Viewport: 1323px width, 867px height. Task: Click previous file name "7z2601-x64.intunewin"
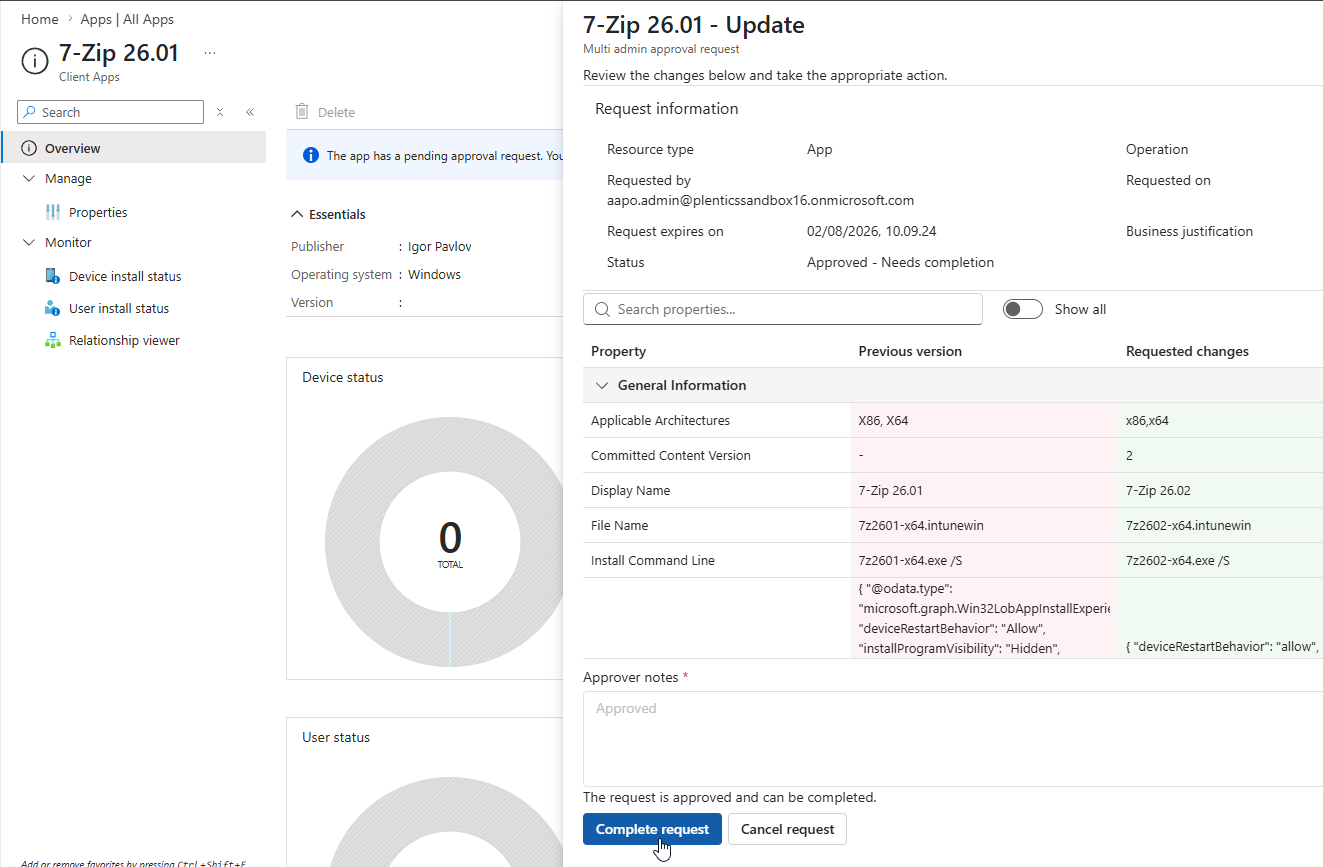[921, 525]
